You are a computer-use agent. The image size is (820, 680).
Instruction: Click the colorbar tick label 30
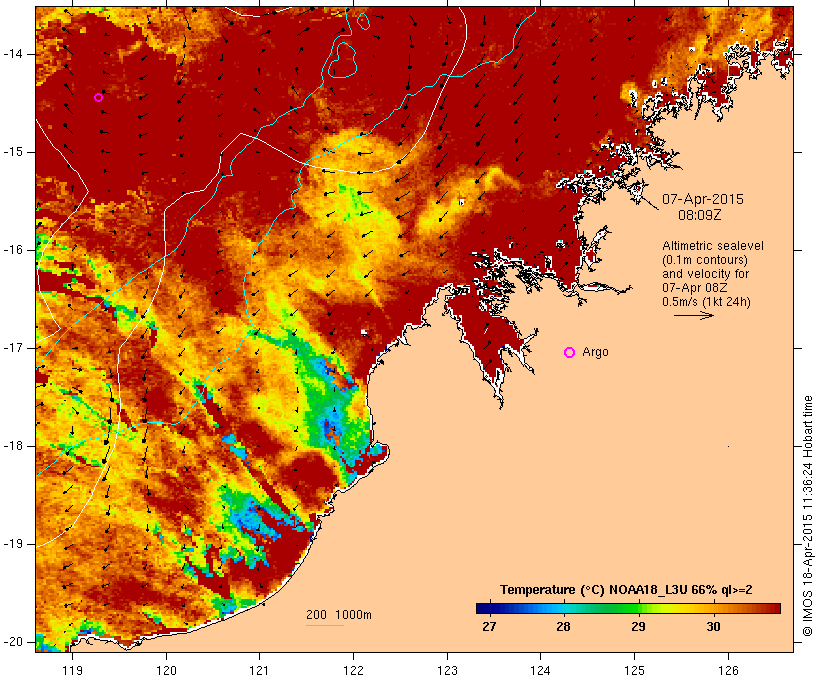pos(713,626)
